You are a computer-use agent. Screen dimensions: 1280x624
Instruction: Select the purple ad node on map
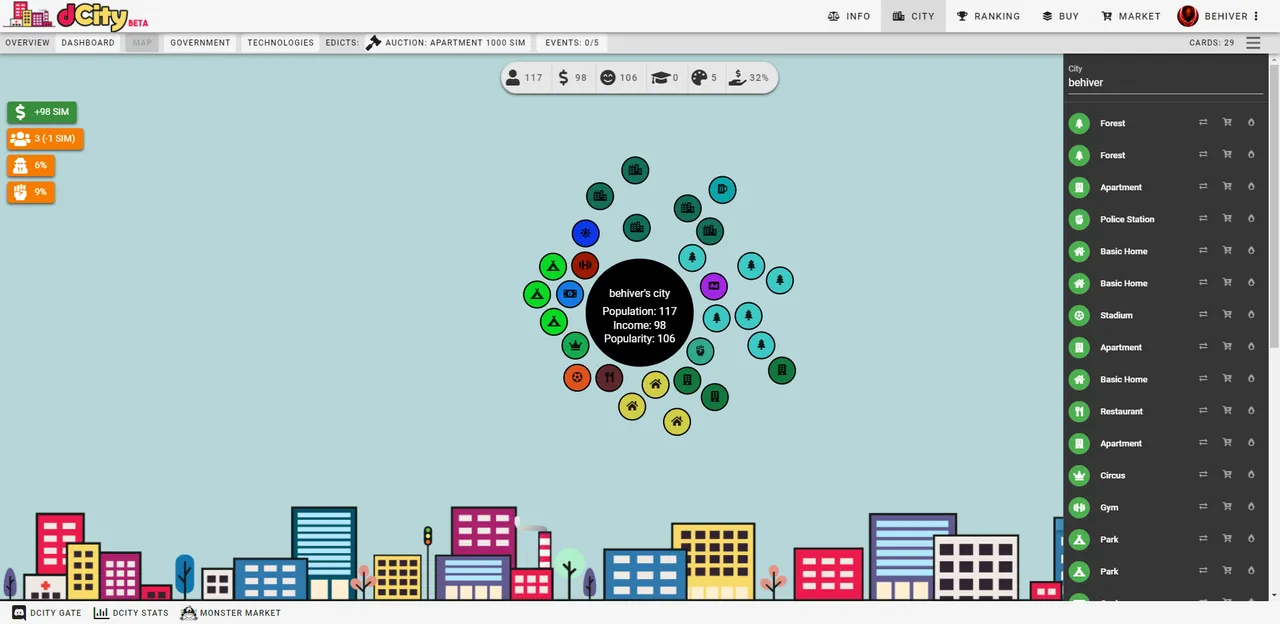pos(713,287)
